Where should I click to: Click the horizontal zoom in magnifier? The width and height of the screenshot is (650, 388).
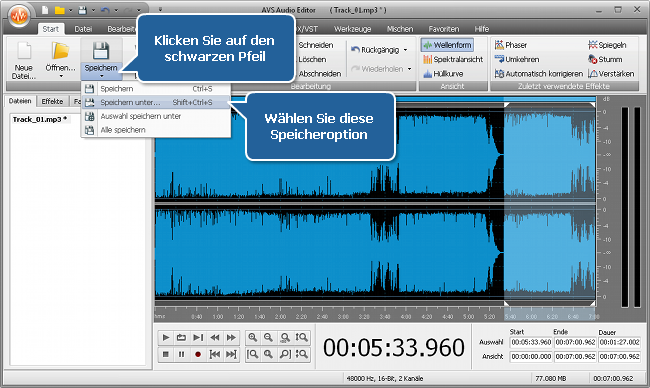252,337
